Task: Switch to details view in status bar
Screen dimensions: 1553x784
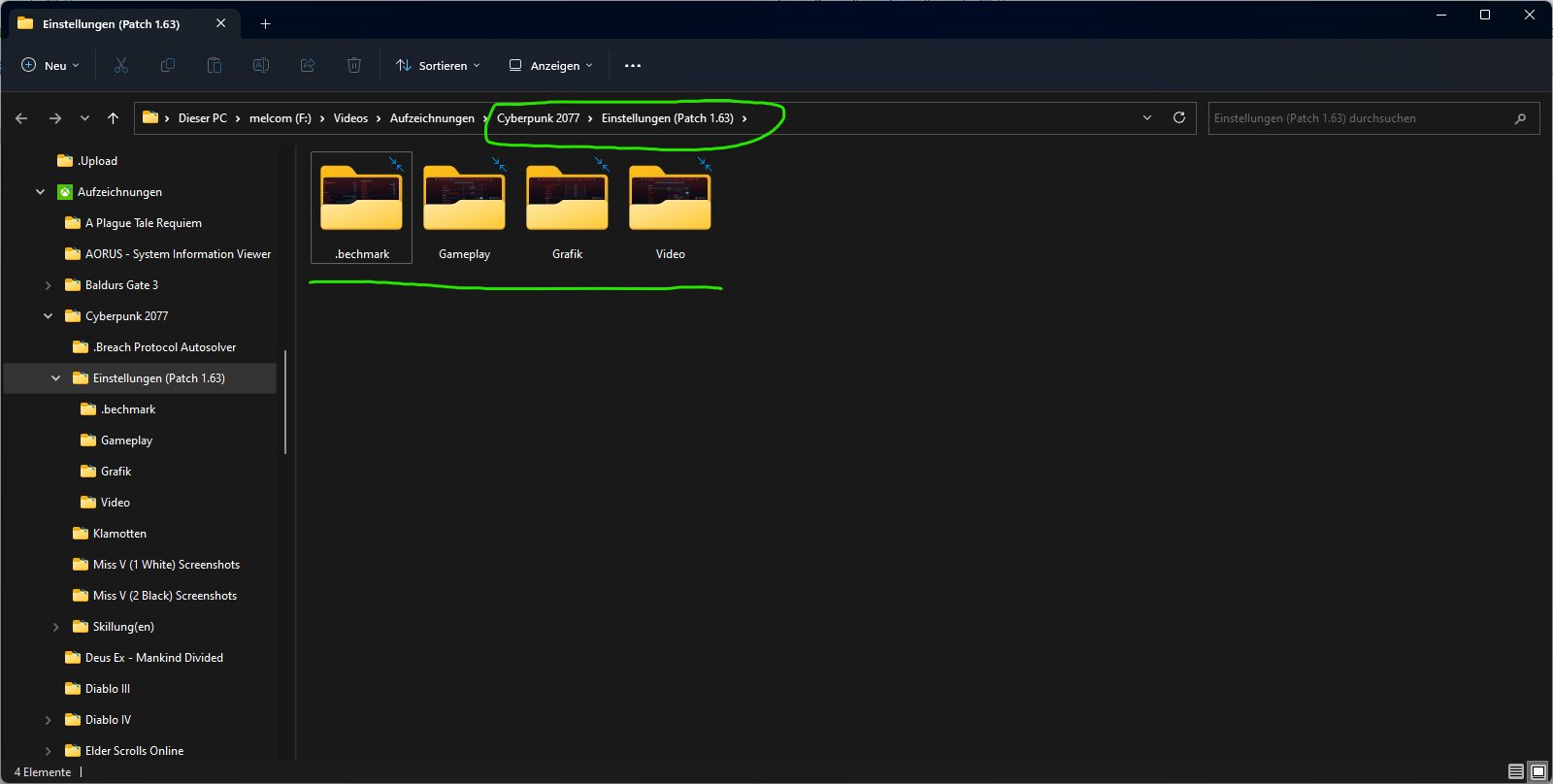Action: click(1516, 771)
